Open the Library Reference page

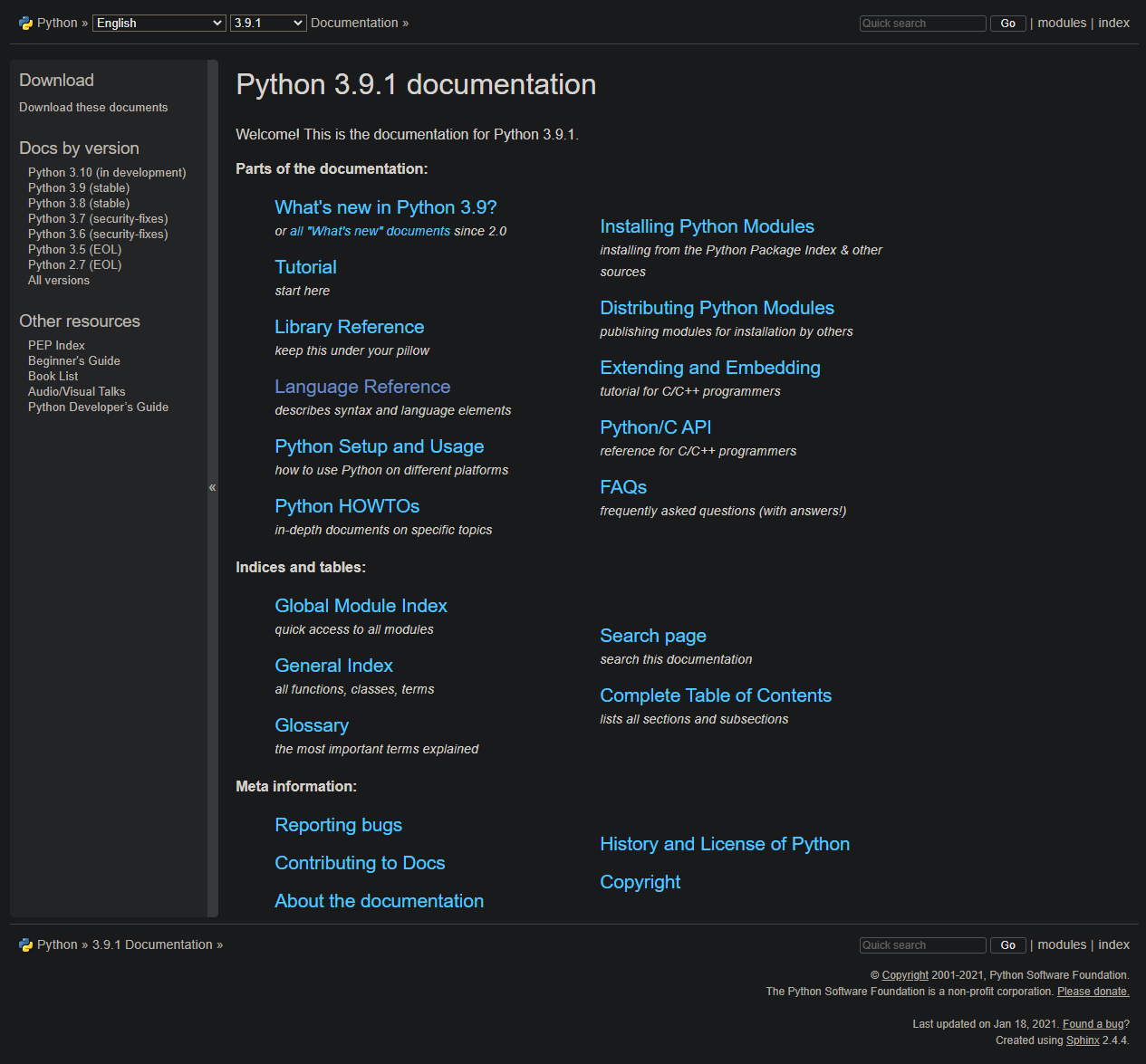(x=349, y=327)
